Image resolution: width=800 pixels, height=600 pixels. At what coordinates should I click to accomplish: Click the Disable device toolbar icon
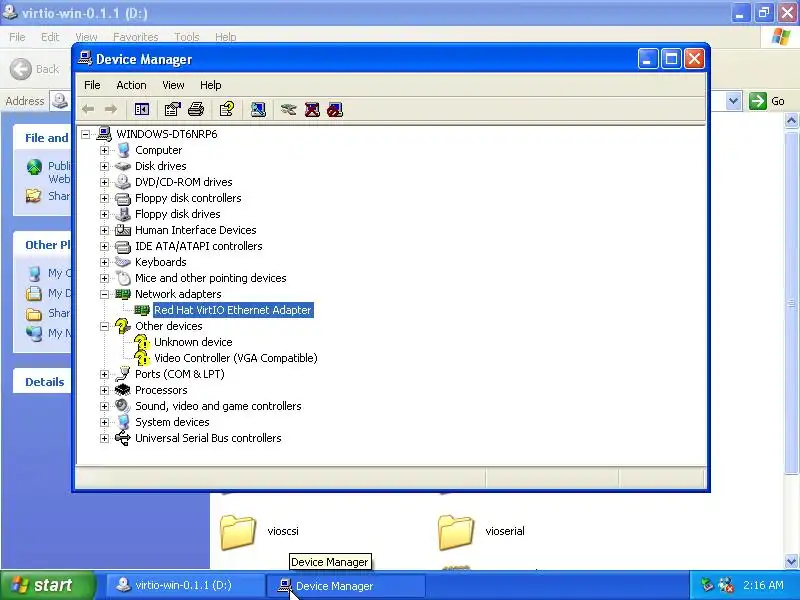pos(335,109)
